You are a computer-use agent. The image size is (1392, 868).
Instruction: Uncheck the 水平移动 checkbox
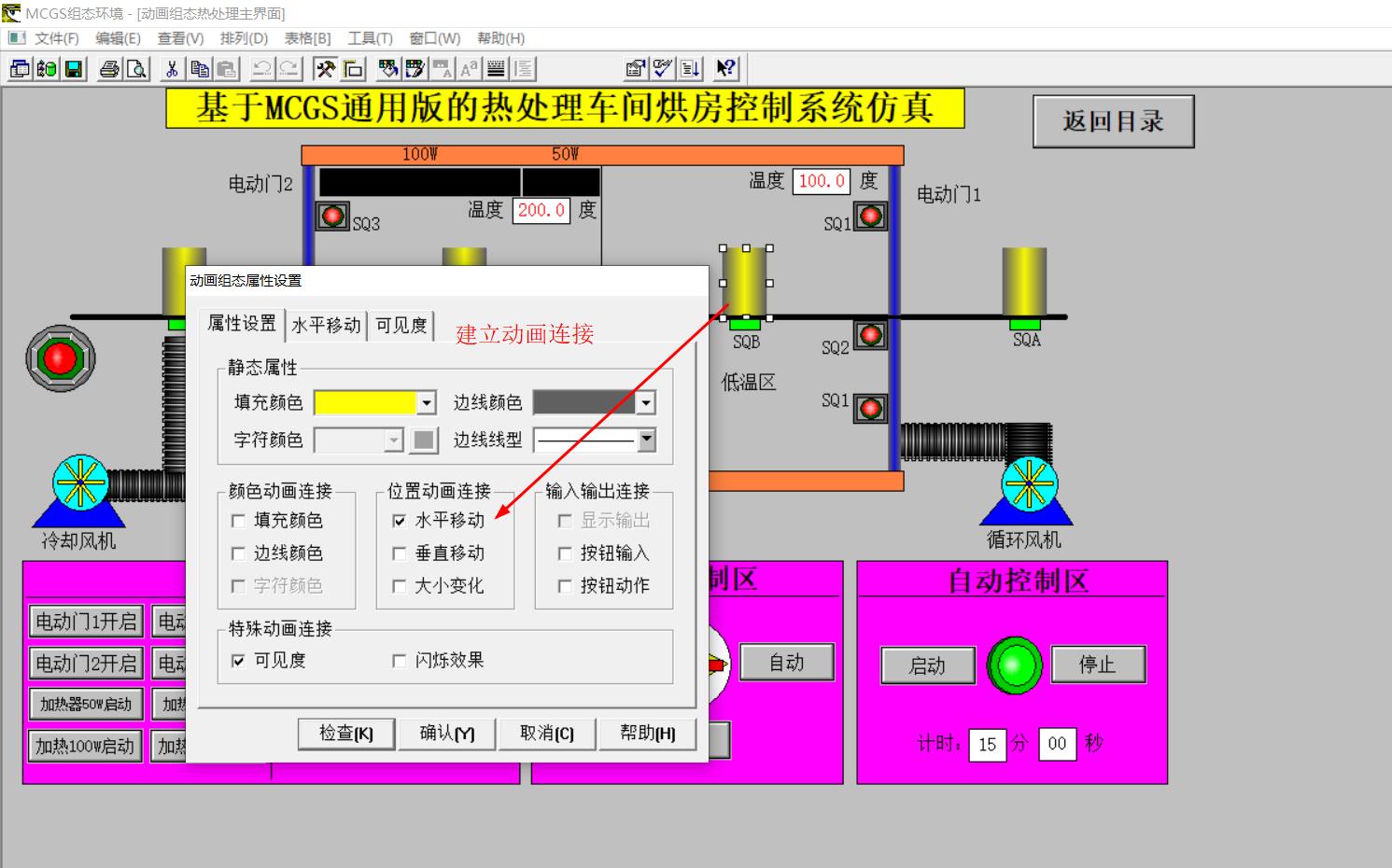point(400,522)
